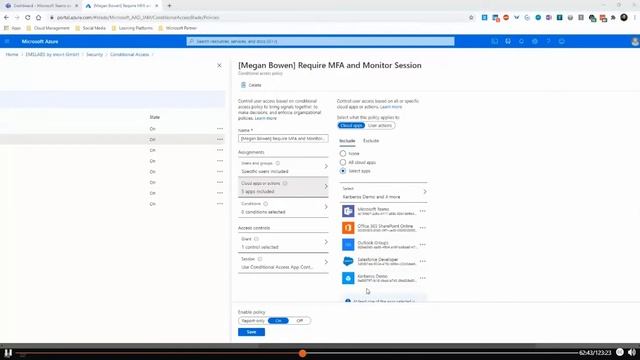Expand Users and groups assignment
This screenshot has height=360, width=640.
[283, 167]
